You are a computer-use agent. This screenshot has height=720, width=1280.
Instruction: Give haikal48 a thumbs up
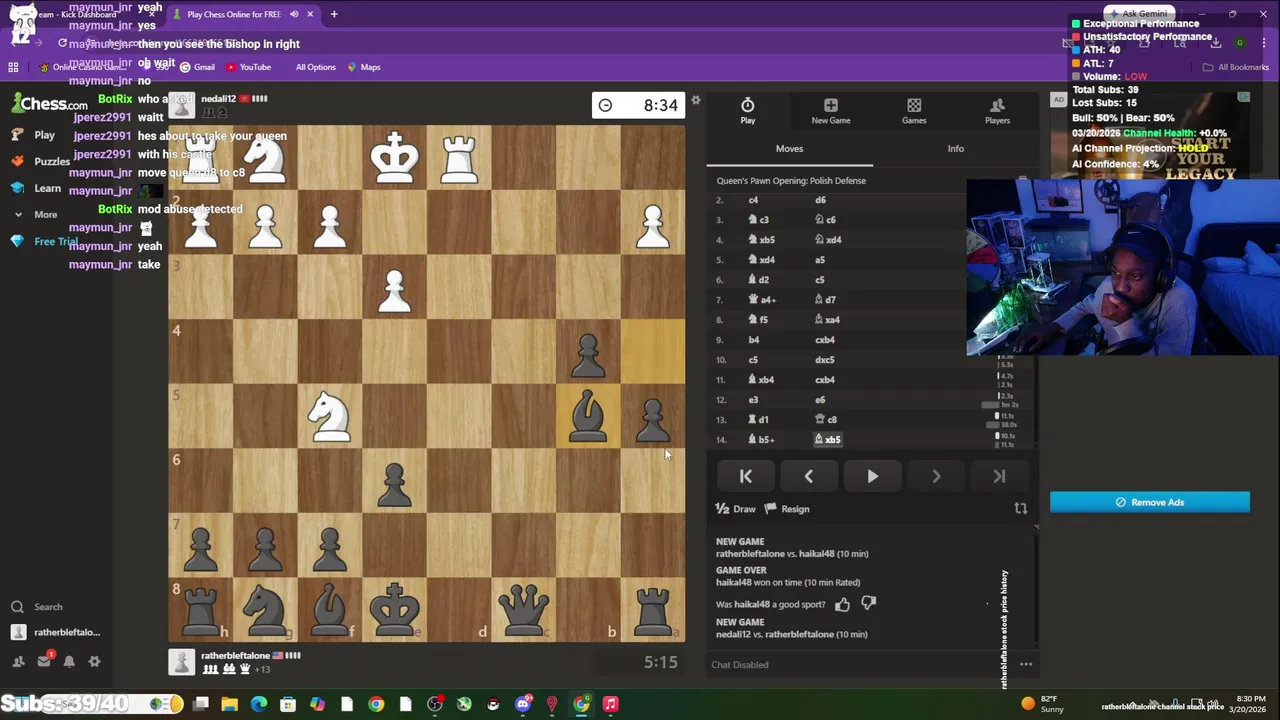(x=842, y=604)
